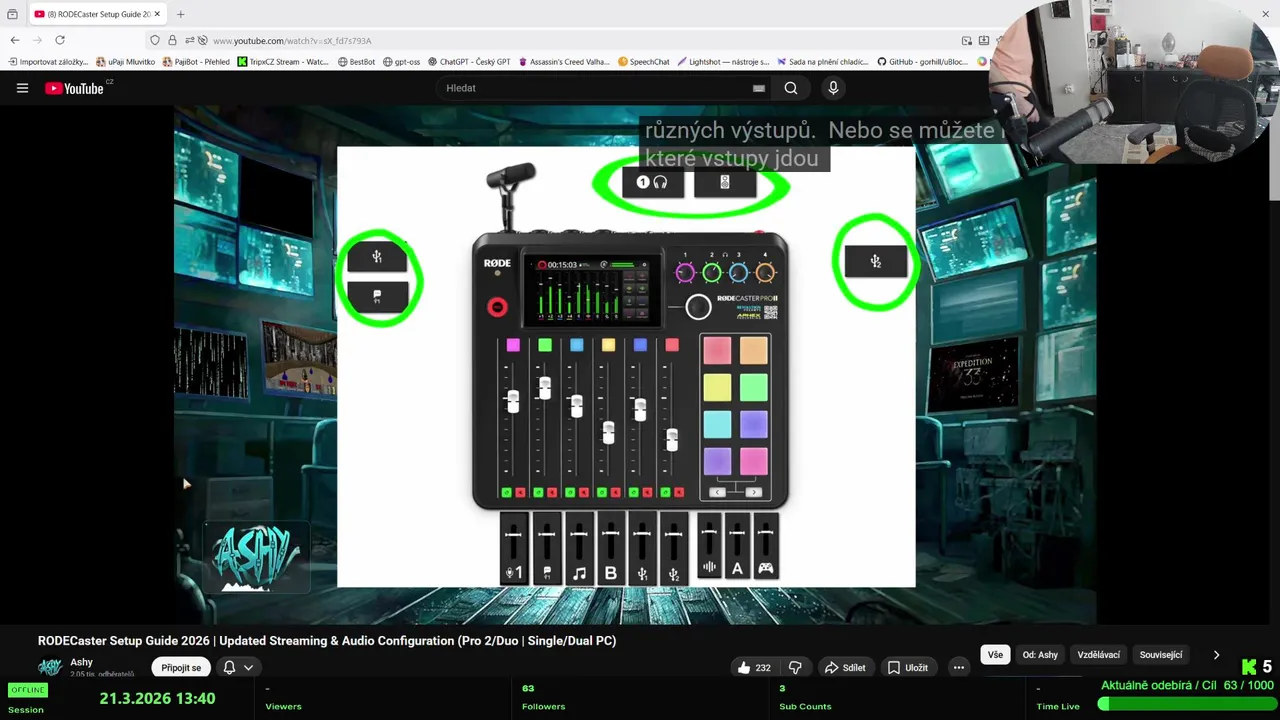Open the uPaji Mluvitko bookmark
This screenshot has width=1280, height=720.
(x=125, y=61)
